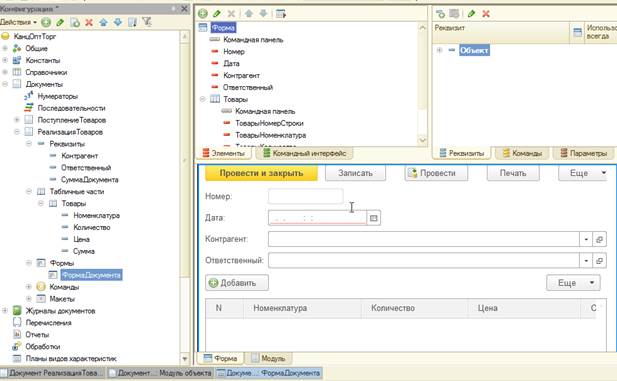Click sort/order icon beside filter funnel
The image size is (617, 381).
click(133, 22)
